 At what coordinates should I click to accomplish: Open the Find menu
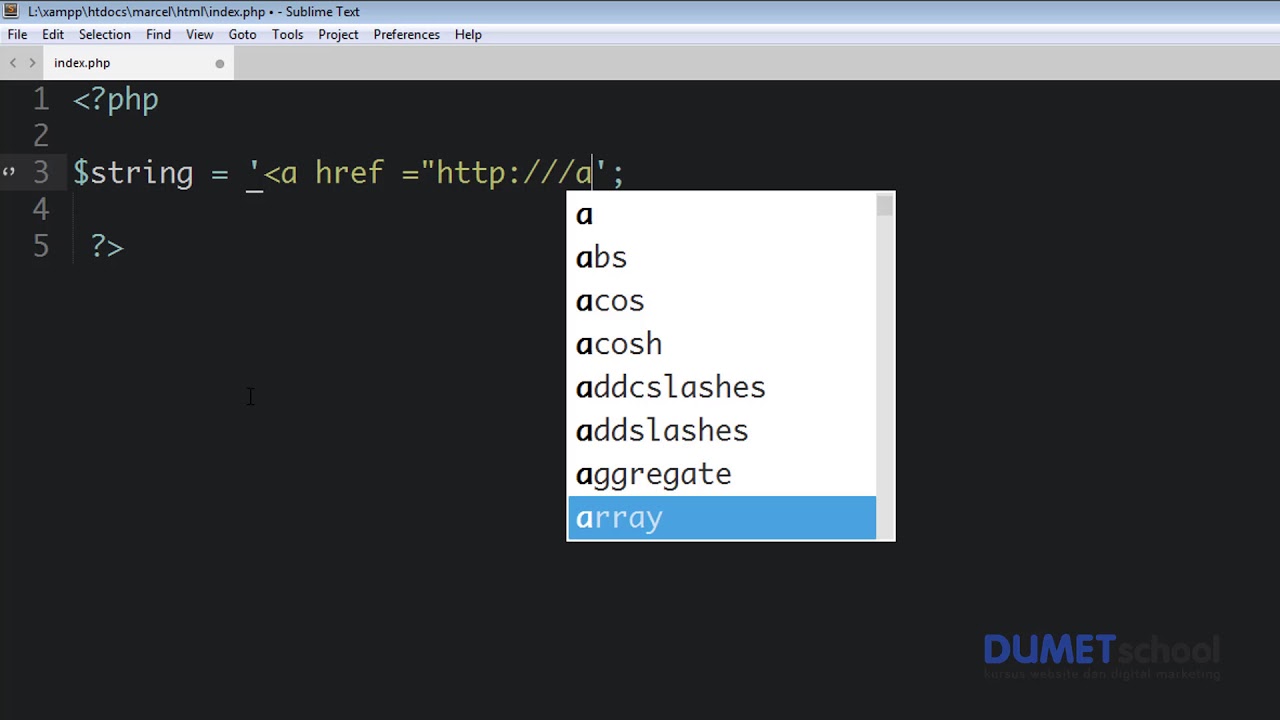point(158,34)
